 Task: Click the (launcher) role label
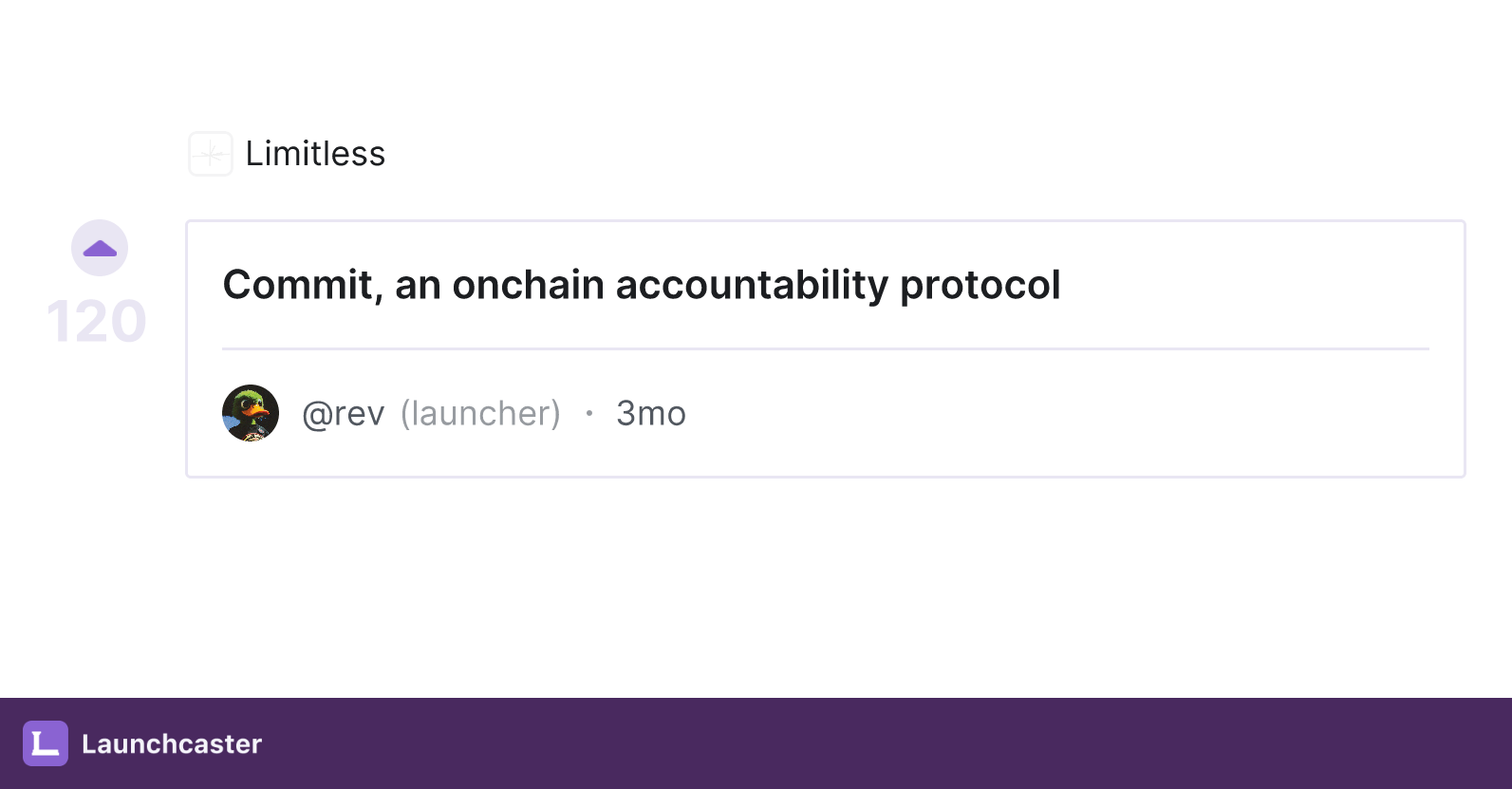coord(480,414)
